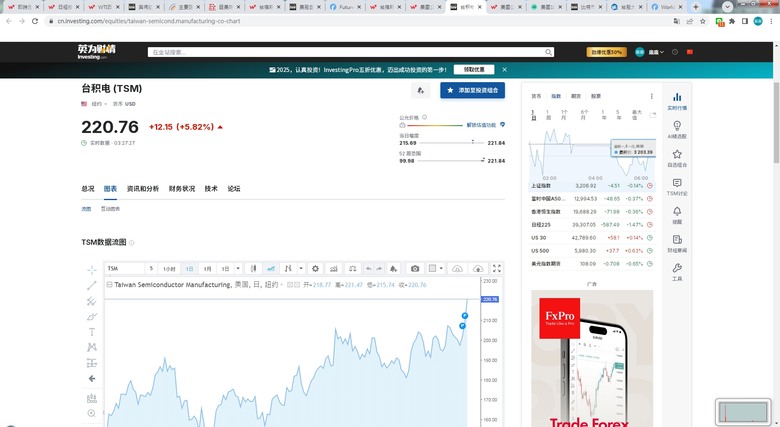This screenshot has width=780, height=427.
Task: Select the 1小时 chart interval
Action: click(x=169, y=269)
